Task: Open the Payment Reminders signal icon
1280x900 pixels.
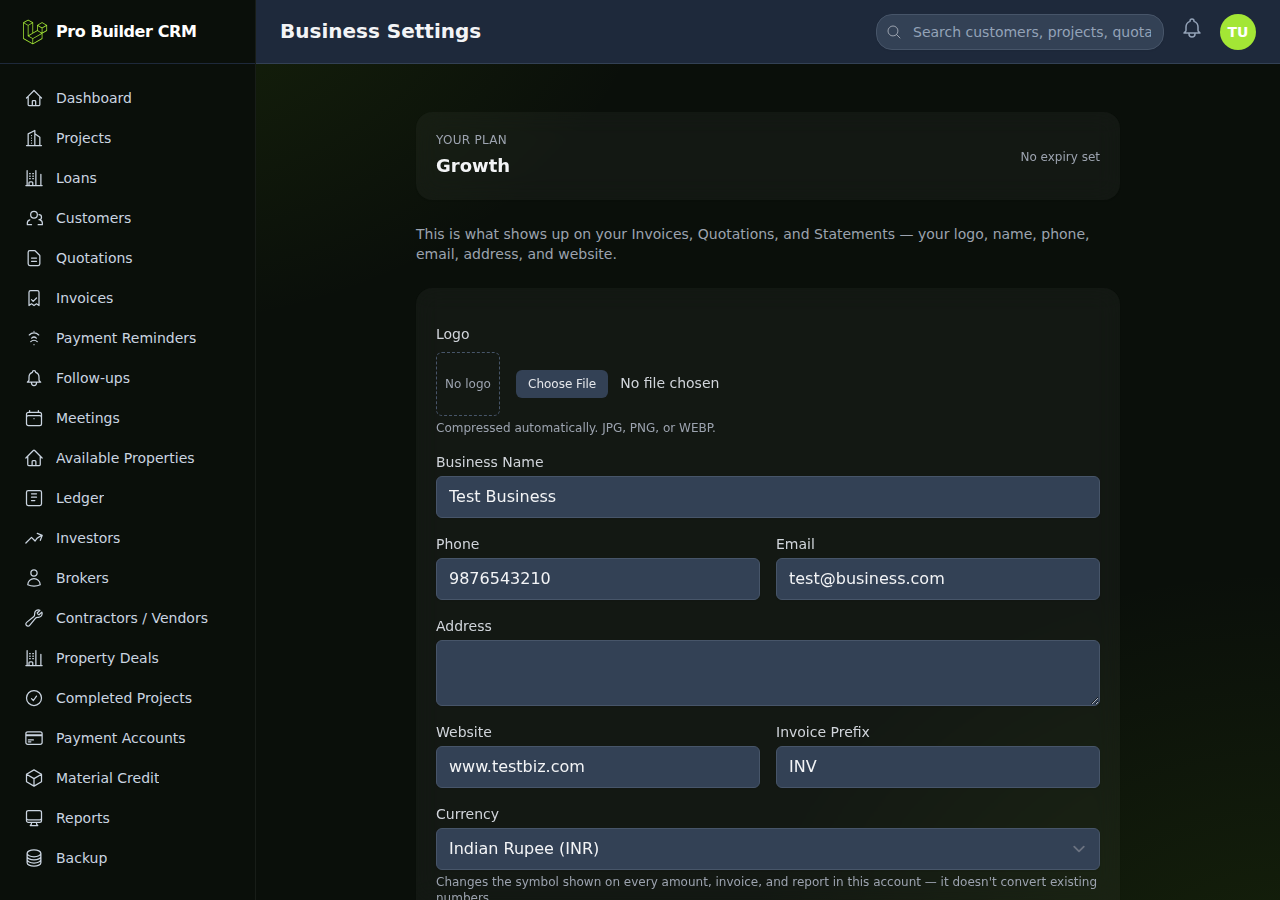Action: coord(34,338)
